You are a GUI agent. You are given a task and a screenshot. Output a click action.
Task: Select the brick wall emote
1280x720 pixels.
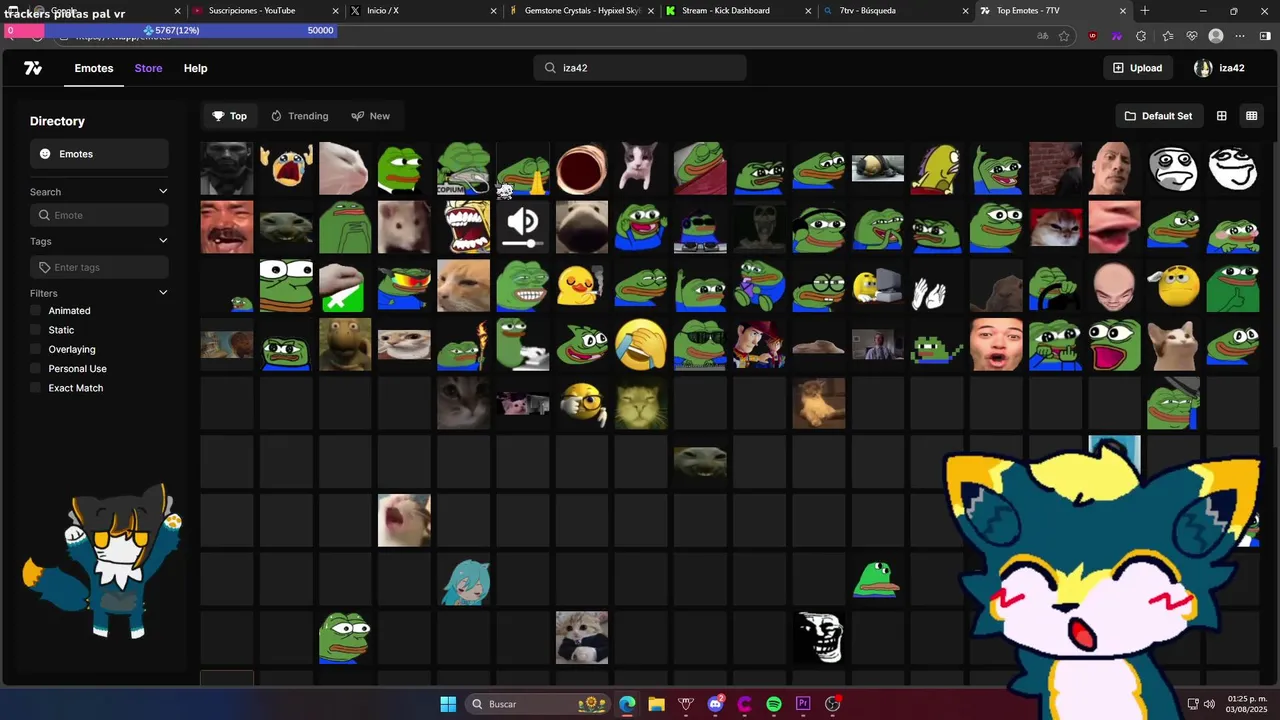[x=1055, y=168]
